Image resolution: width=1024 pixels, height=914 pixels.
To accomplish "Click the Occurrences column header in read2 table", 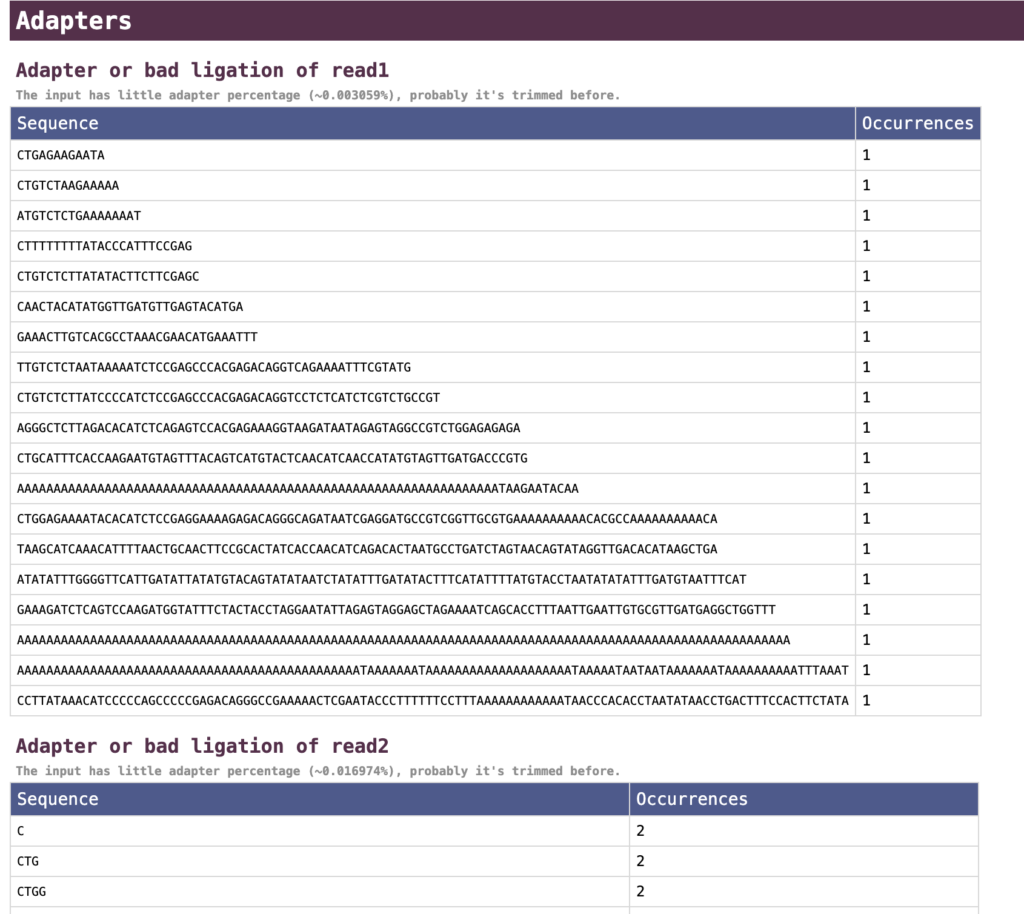I will [691, 799].
